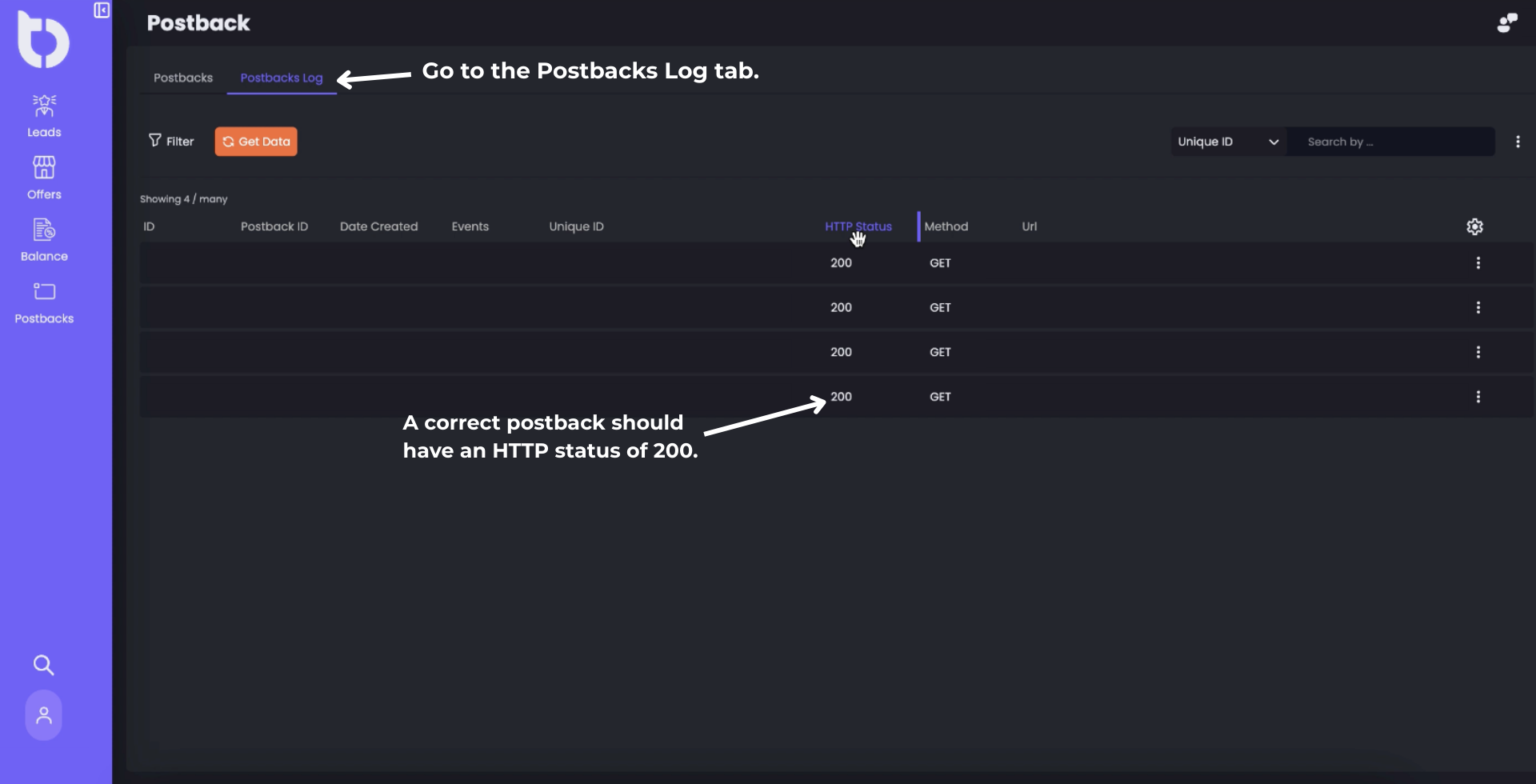Open the search icon in the sidebar

43,665
